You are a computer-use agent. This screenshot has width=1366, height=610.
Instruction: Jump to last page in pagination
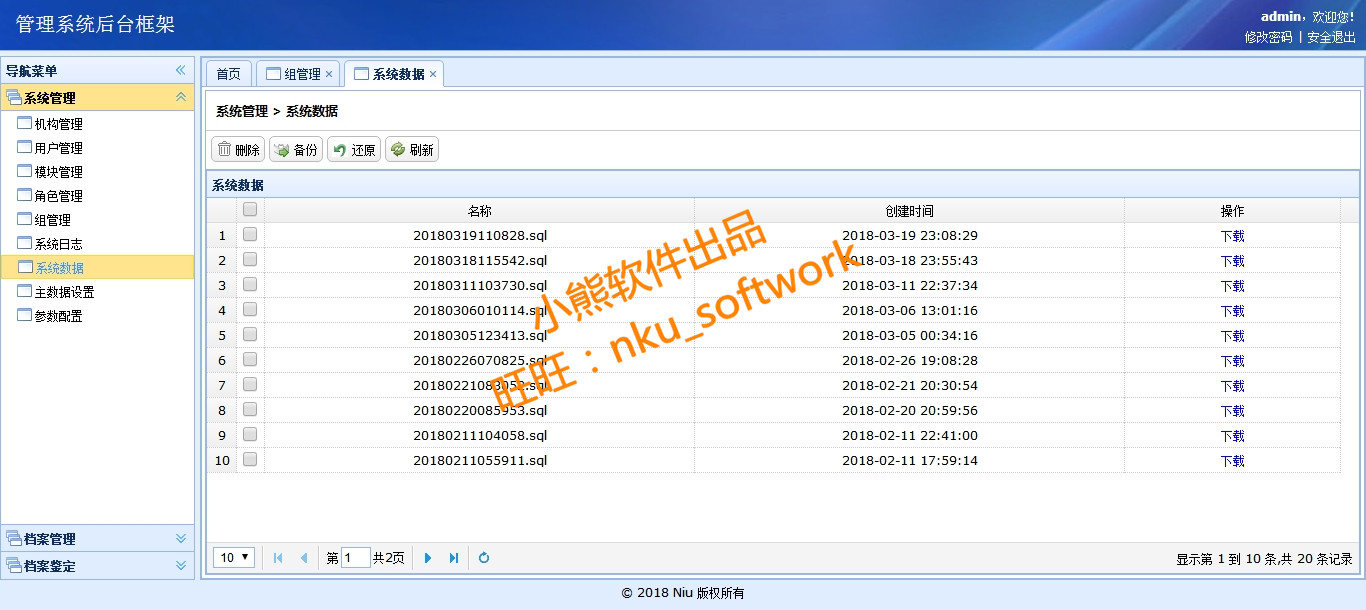tap(454, 558)
